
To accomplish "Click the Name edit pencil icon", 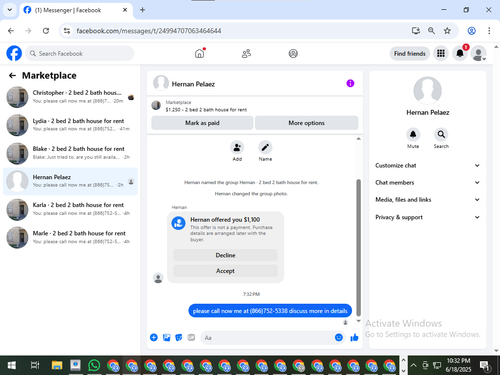I will coord(265,147).
